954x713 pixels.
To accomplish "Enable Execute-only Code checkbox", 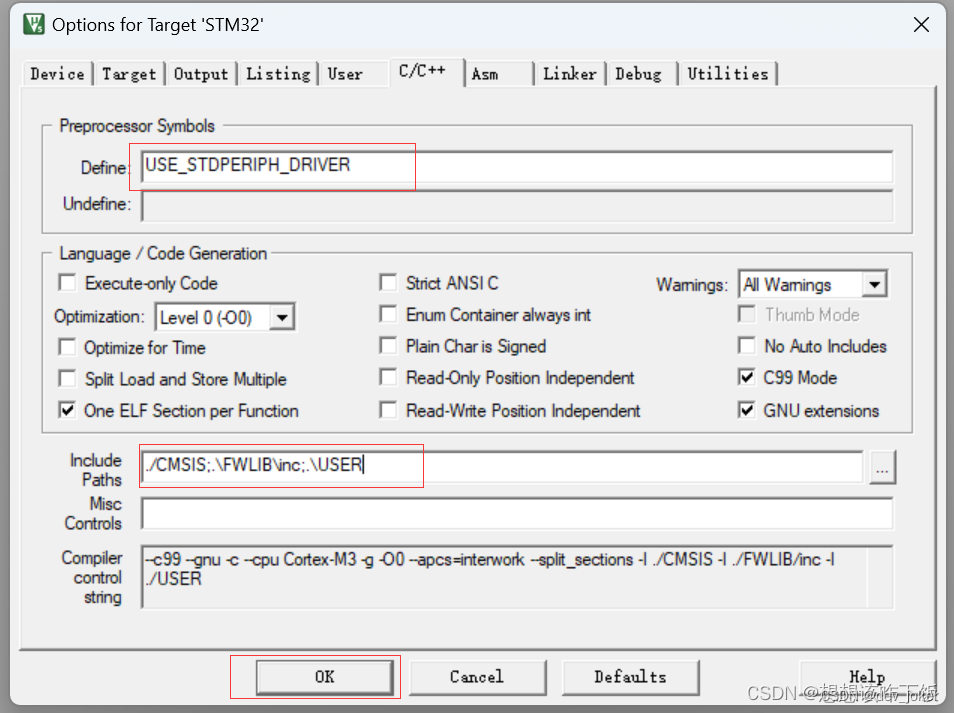I will click(x=67, y=282).
